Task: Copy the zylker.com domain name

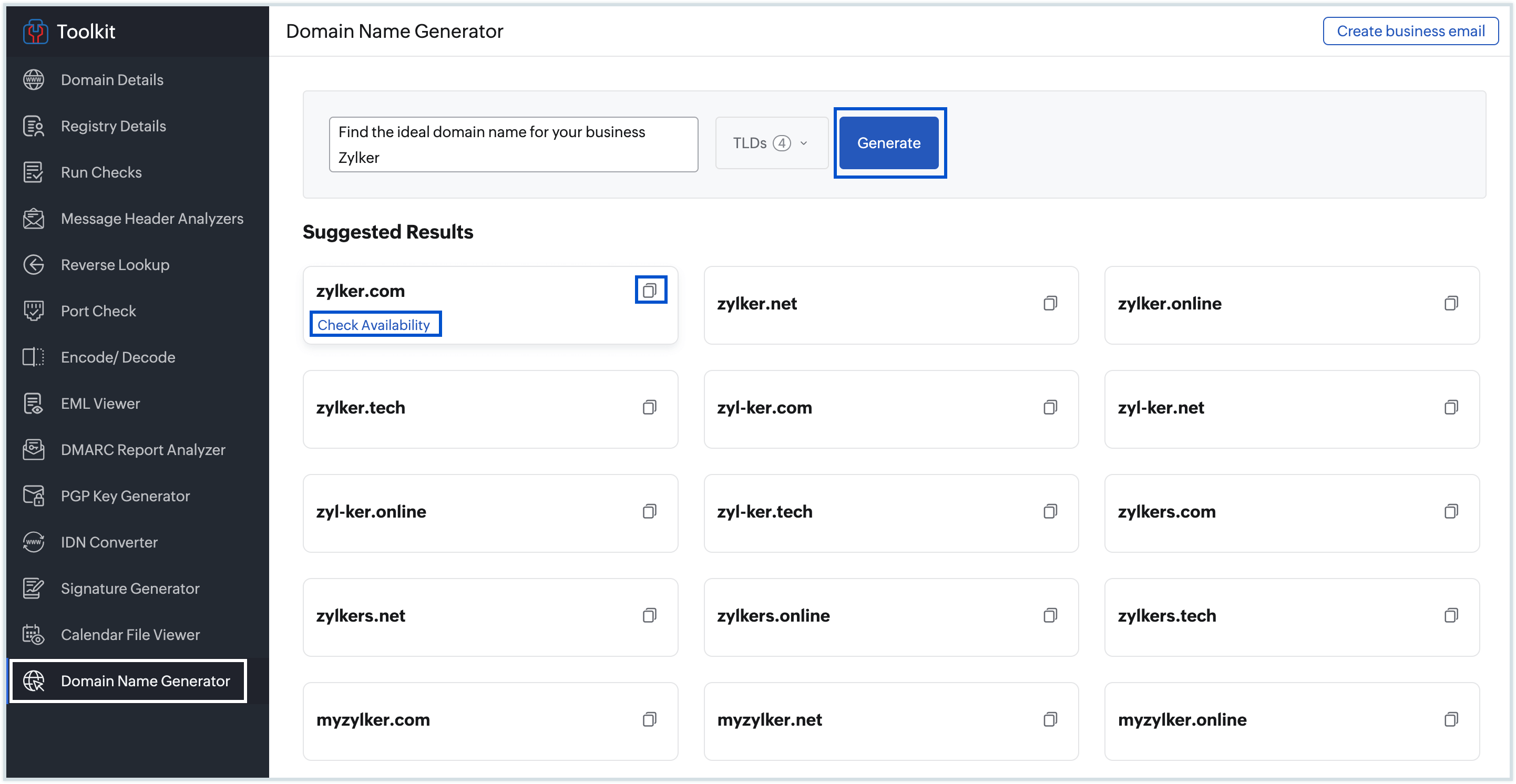Action: coord(650,290)
